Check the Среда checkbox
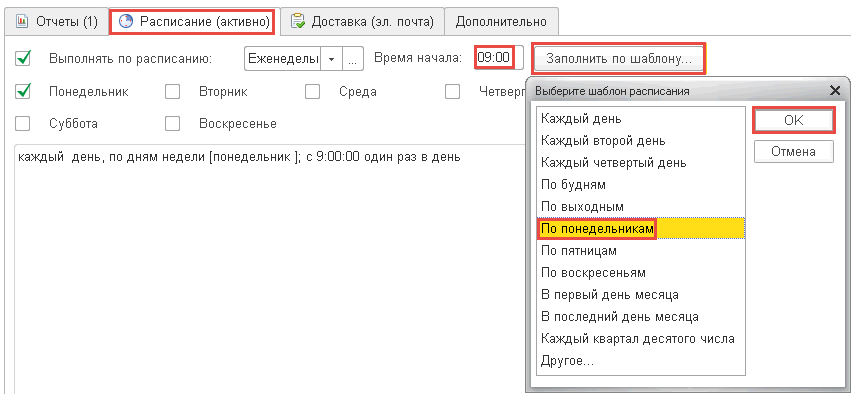 pyautogui.click(x=312, y=92)
